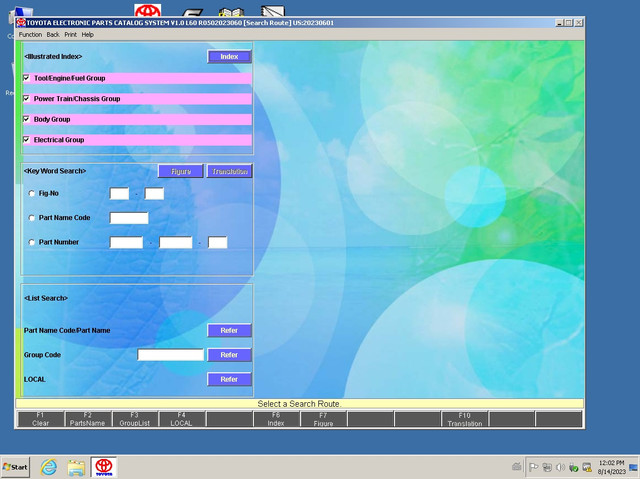Screen dimensions: 640x479
Task: Click the Figure button in Key Word Search
Action: coord(181,171)
